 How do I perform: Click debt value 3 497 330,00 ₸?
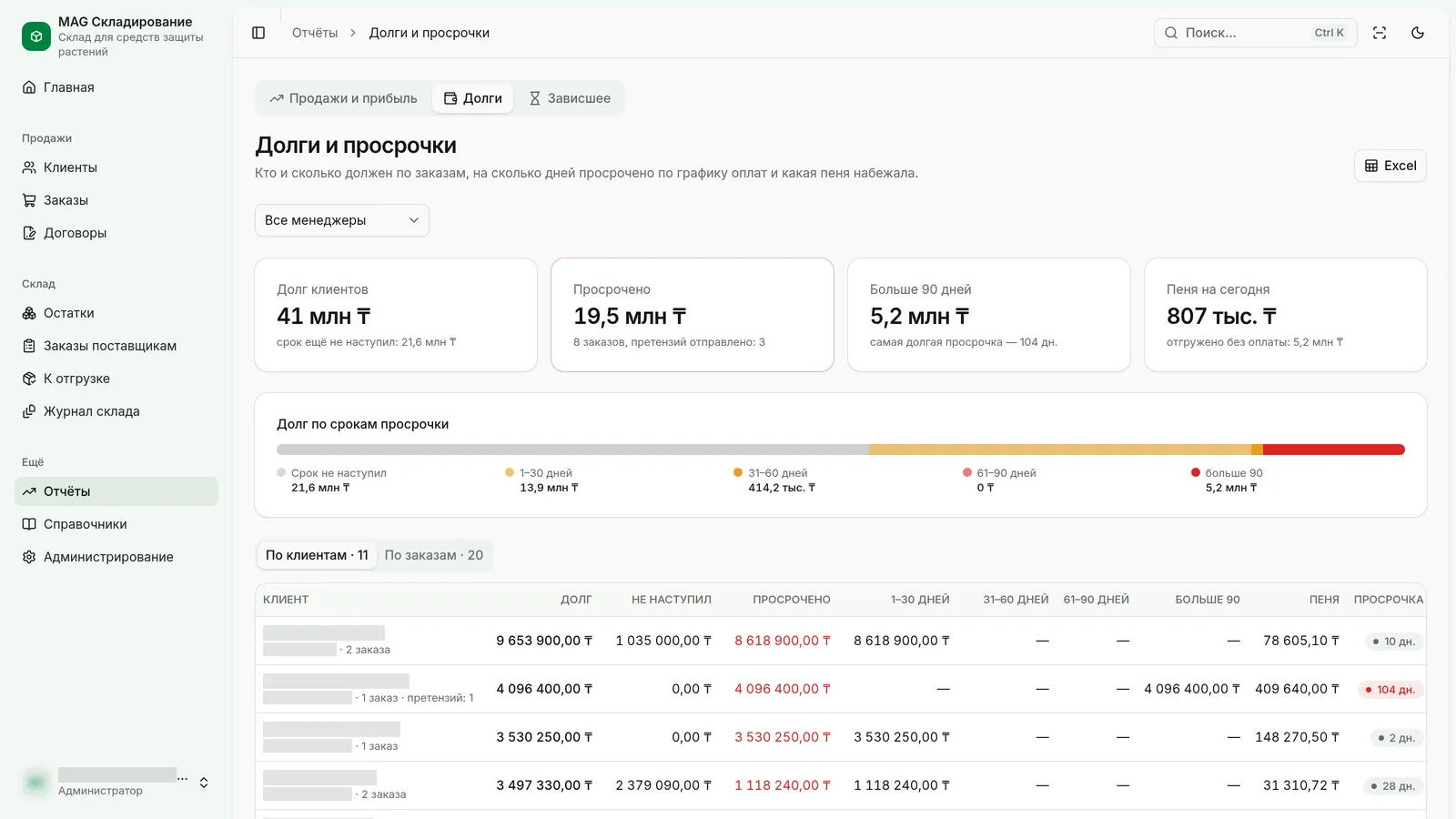click(544, 785)
